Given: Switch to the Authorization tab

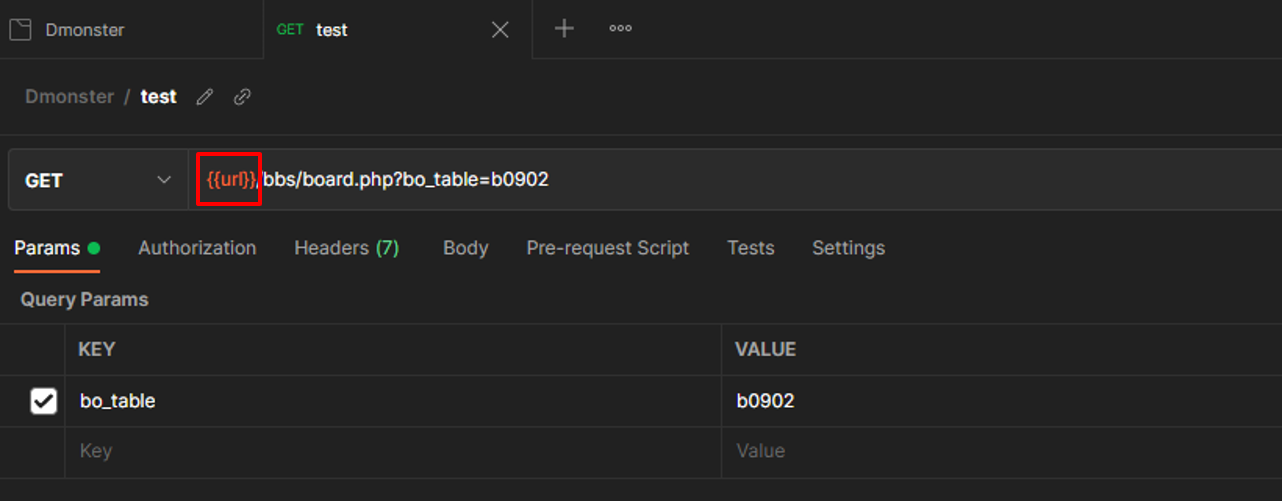Looking at the screenshot, I should pos(197,248).
